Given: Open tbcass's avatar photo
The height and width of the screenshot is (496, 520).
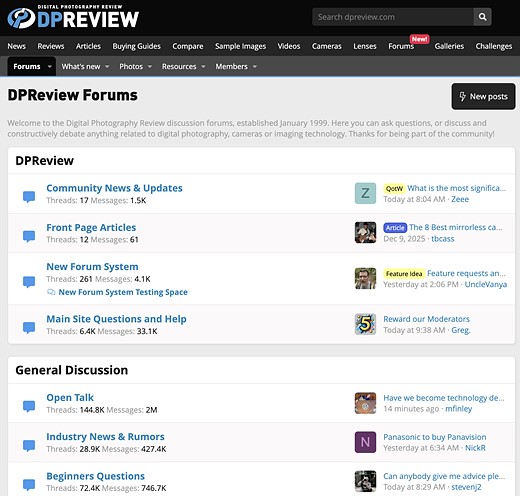Looking at the screenshot, I should click(365, 232).
